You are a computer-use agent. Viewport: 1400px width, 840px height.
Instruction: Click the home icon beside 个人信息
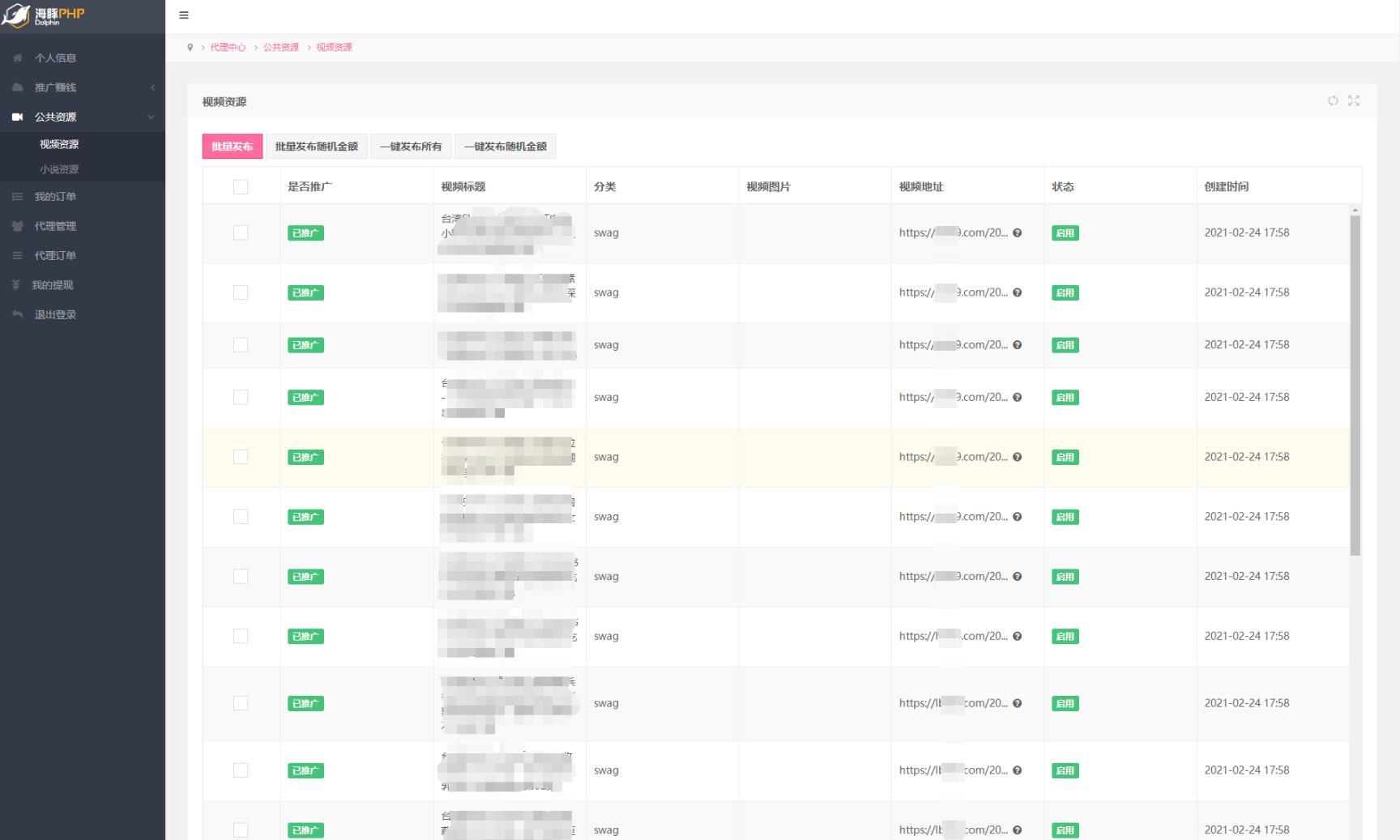pos(18,58)
